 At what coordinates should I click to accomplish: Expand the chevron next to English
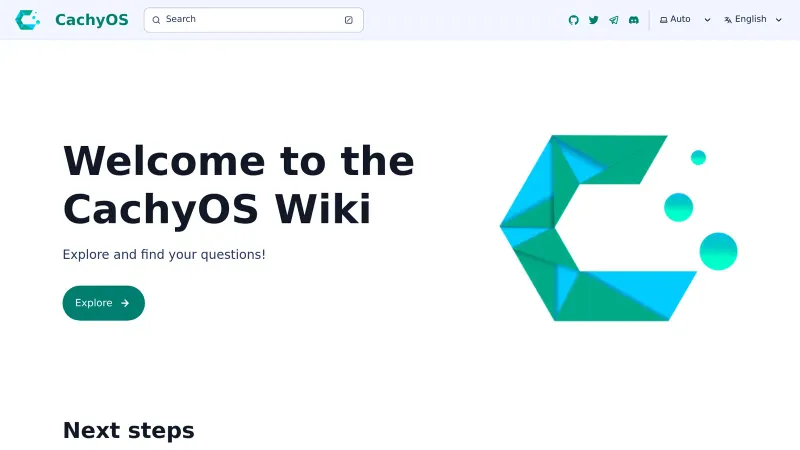[x=778, y=20]
